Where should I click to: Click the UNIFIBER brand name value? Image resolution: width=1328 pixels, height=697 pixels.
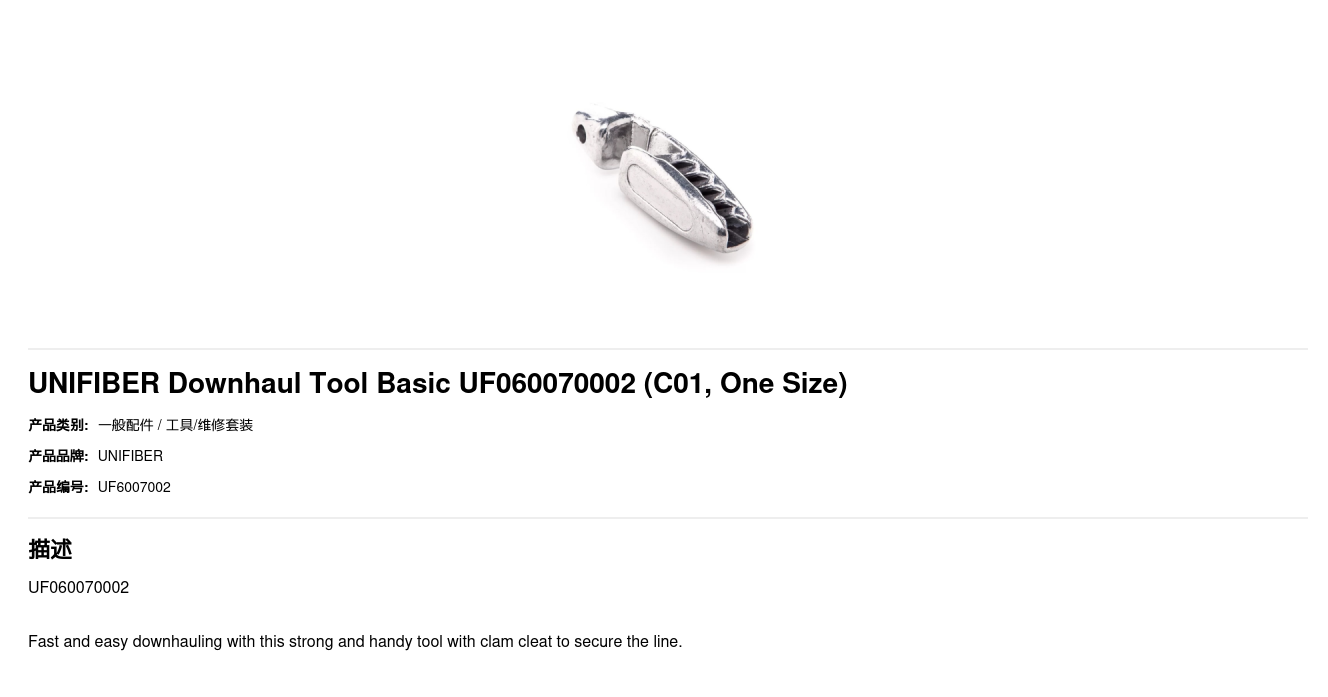click(x=130, y=456)
